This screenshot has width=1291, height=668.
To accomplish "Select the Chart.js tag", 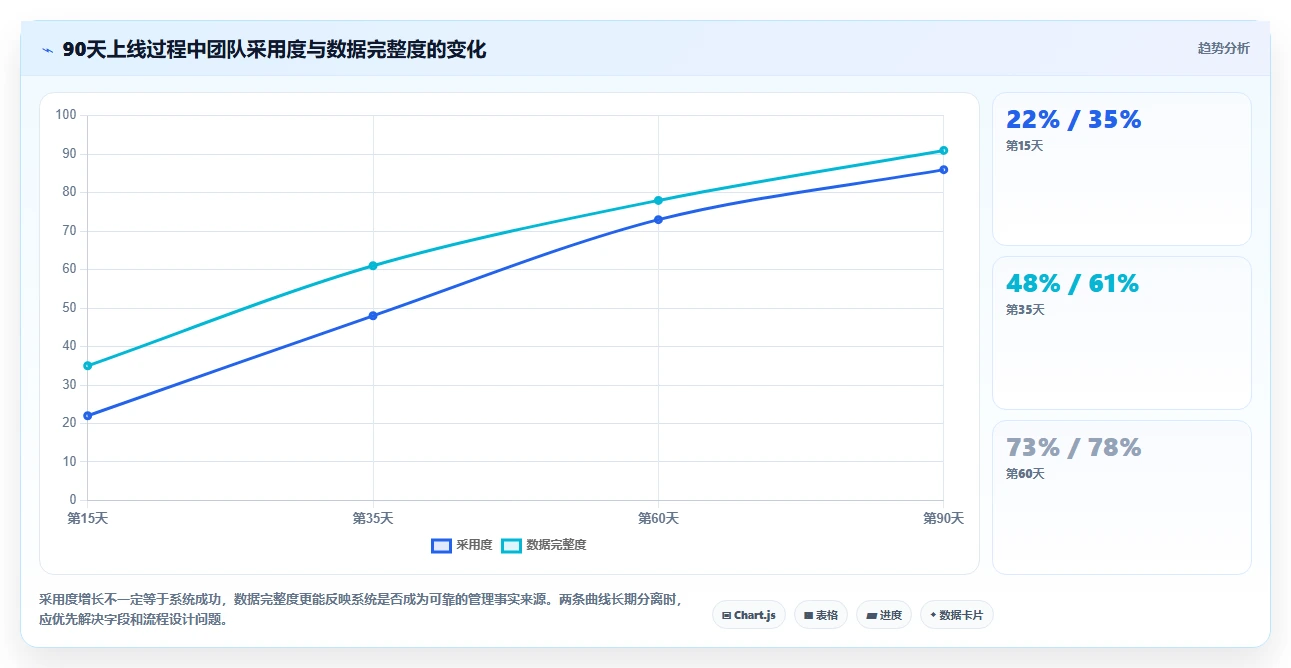I will pyautogui.click(x=749, y=615).
